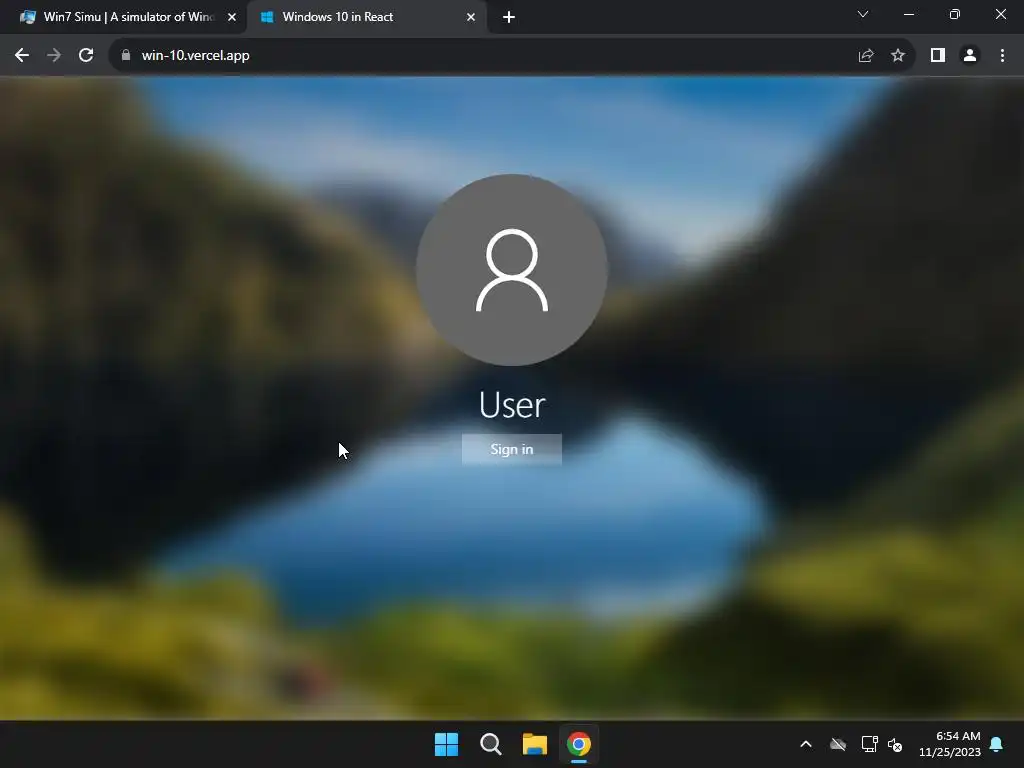Click the User account name text
This screenshot has height=768, width=1024.
(512, 405)
